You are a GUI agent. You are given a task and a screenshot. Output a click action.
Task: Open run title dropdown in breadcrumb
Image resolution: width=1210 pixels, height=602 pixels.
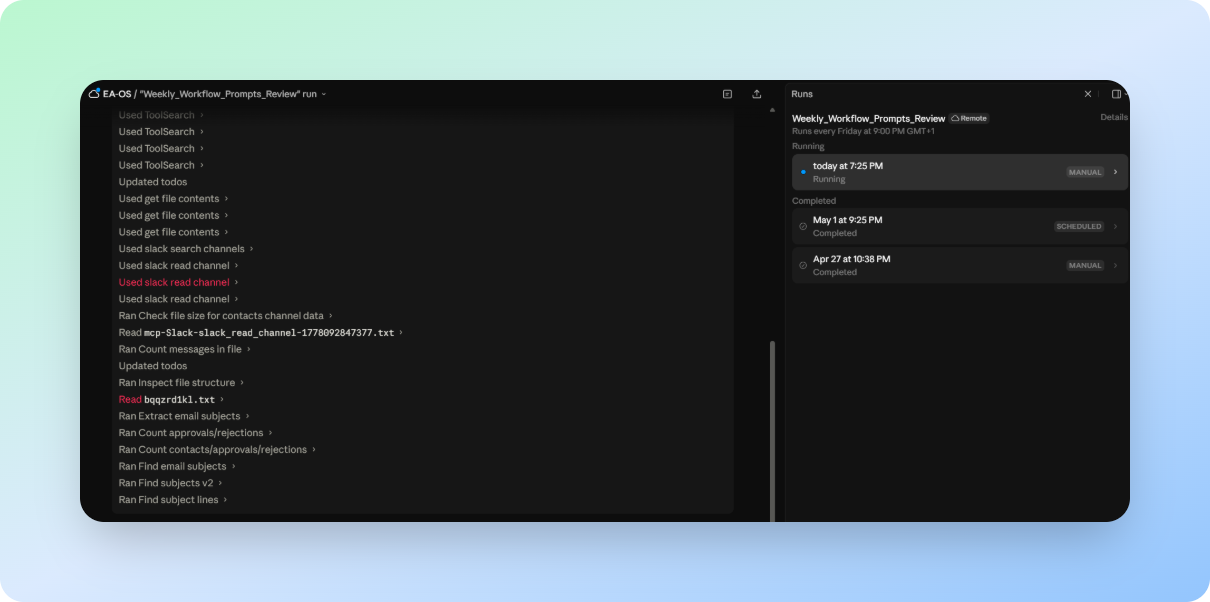point(324,94)
